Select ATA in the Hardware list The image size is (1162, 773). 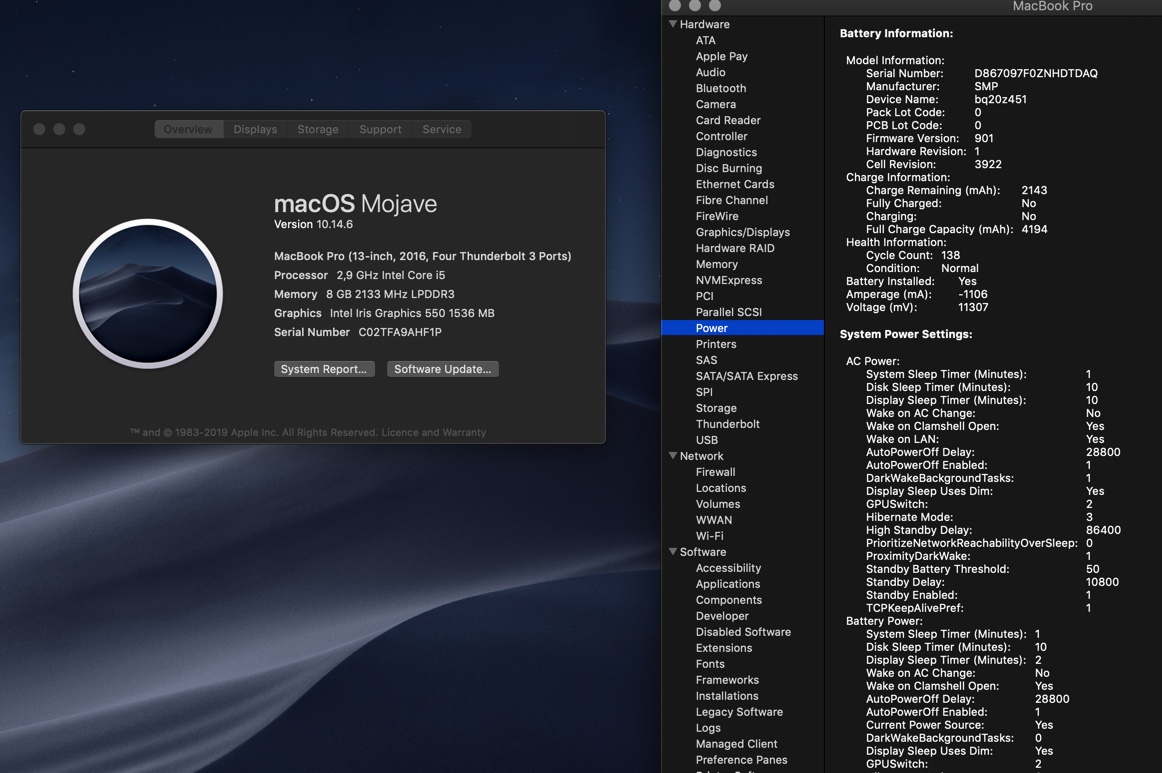click(x=706, y=40)
